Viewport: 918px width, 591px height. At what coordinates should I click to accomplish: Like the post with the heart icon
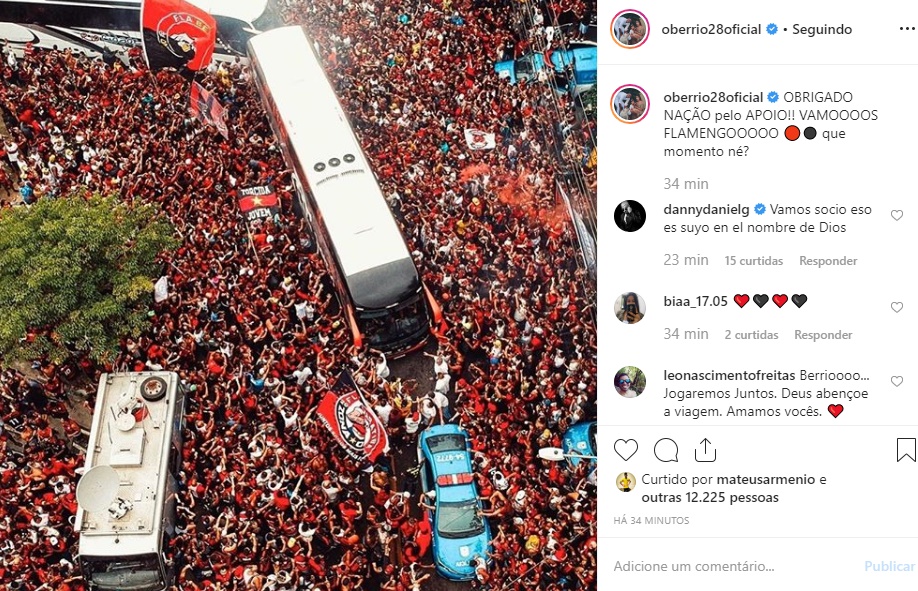[x=625, y=450]
